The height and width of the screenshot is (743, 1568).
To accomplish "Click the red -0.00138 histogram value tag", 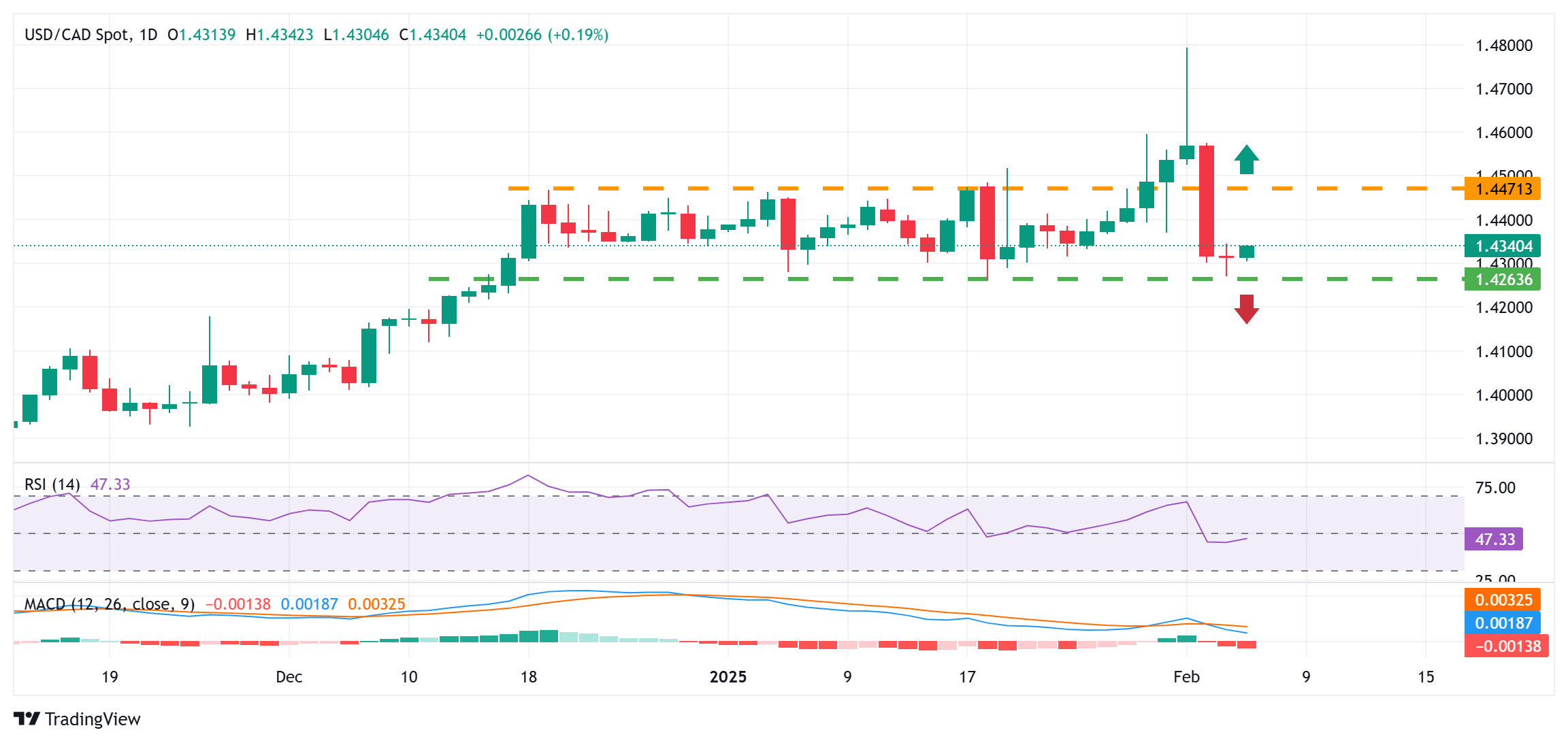I will point(1506,646).
